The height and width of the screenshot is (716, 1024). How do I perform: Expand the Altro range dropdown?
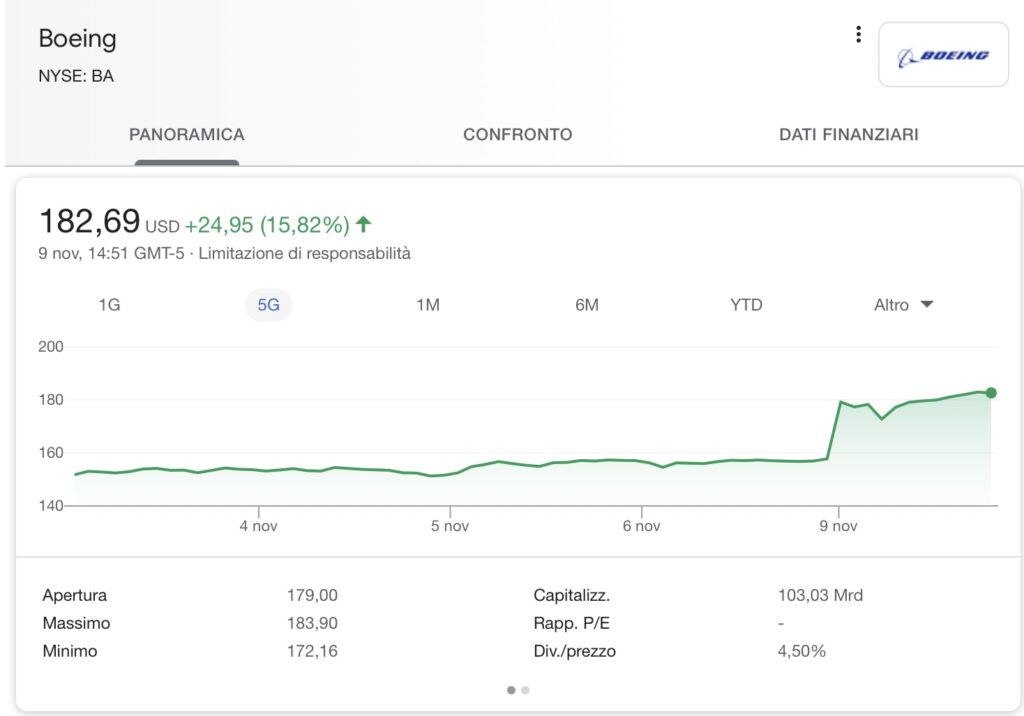(904, 305)
